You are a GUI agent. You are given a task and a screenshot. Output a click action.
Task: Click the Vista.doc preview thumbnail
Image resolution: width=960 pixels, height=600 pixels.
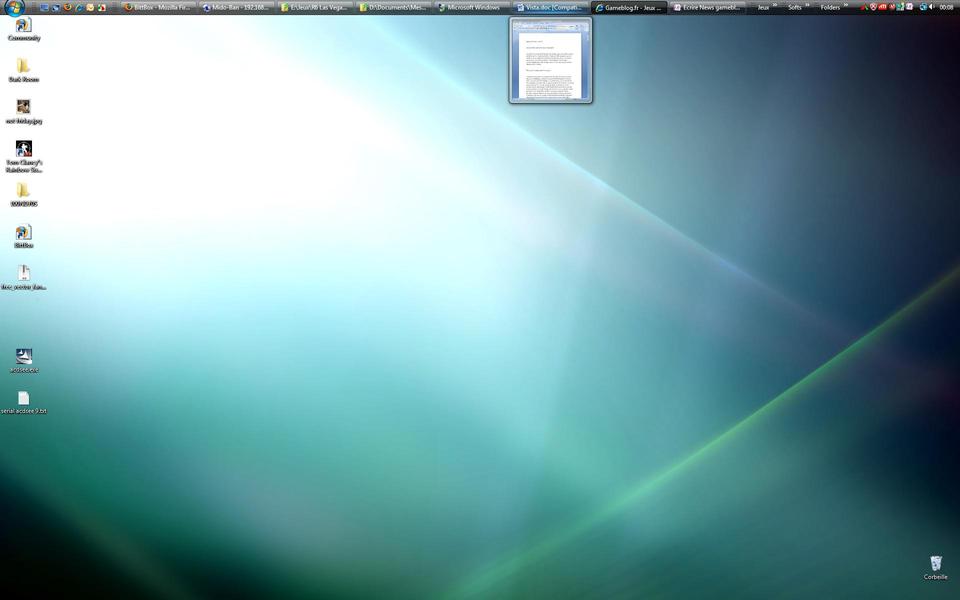550,60
